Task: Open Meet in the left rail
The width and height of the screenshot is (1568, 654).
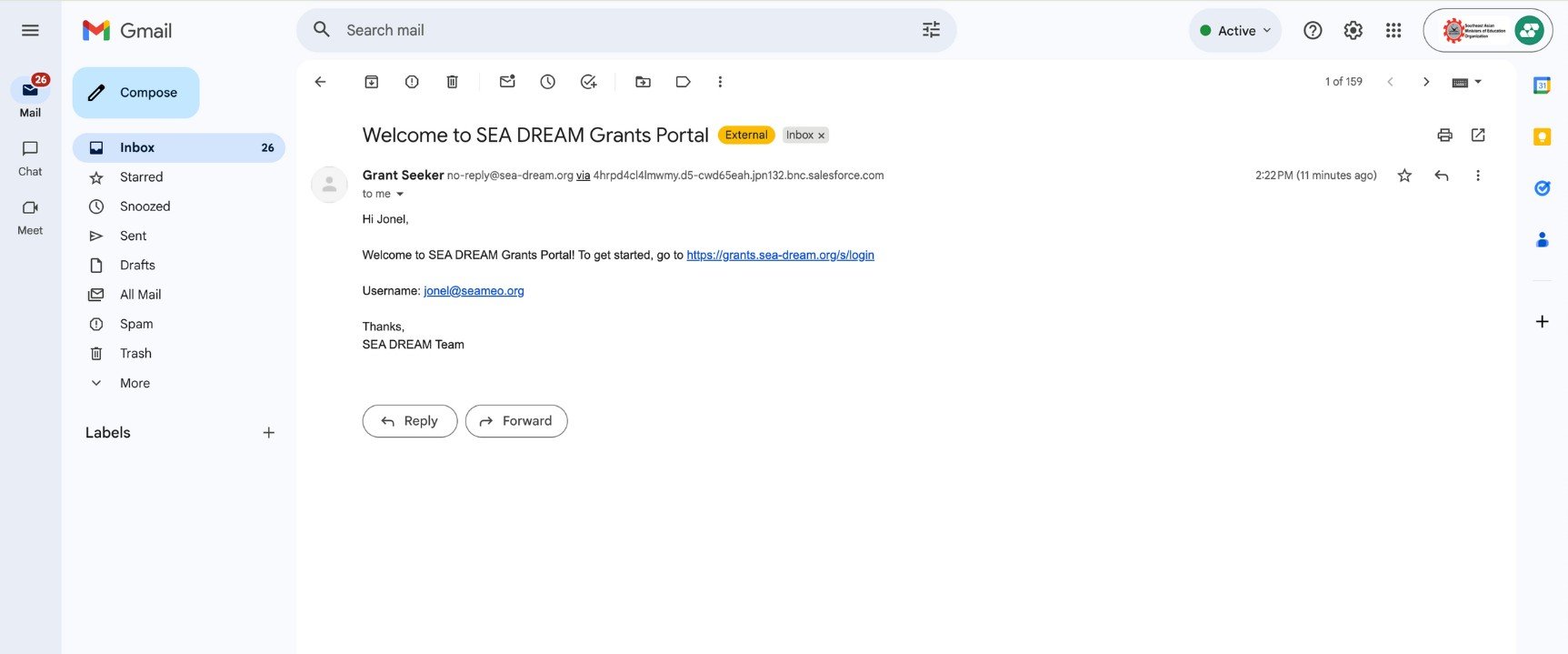Action: click(30, 216)
